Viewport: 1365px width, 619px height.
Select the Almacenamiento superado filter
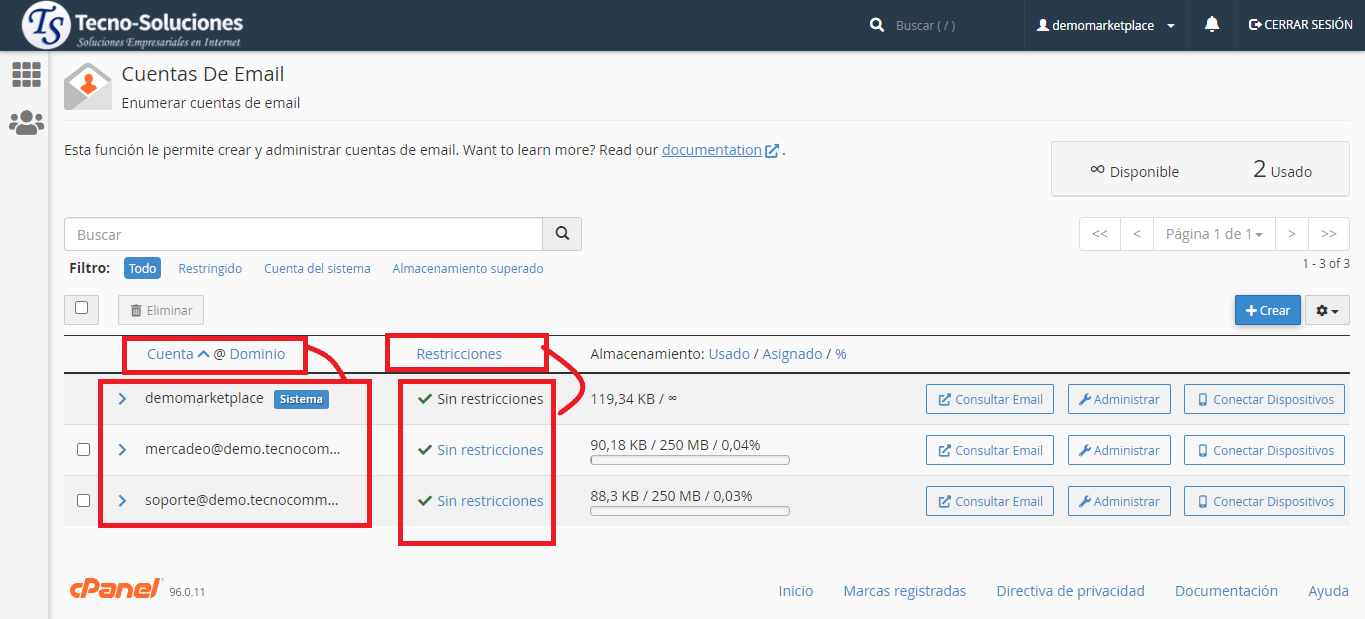pos(467,269)
